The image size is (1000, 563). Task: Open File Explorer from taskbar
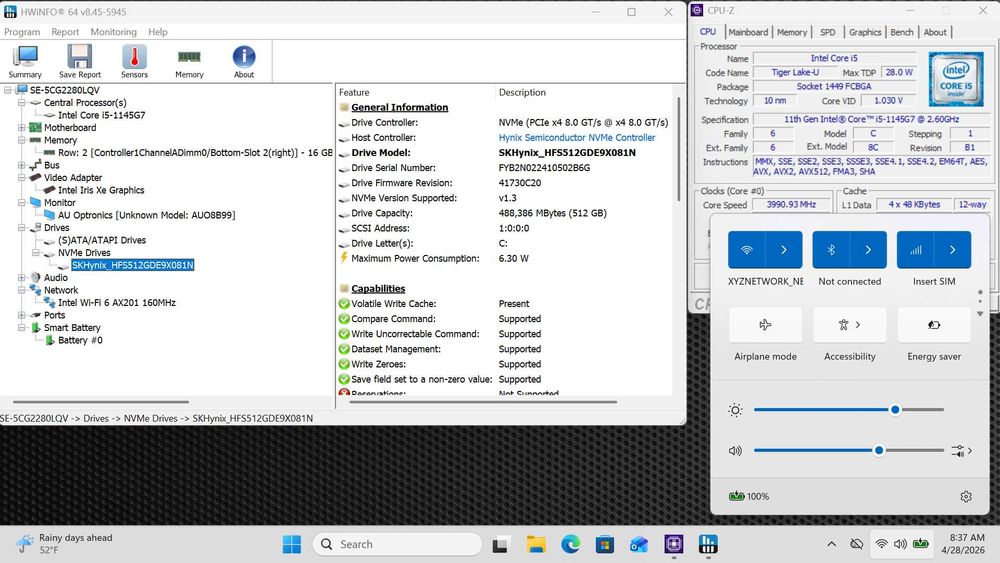[x=536, y=545]
